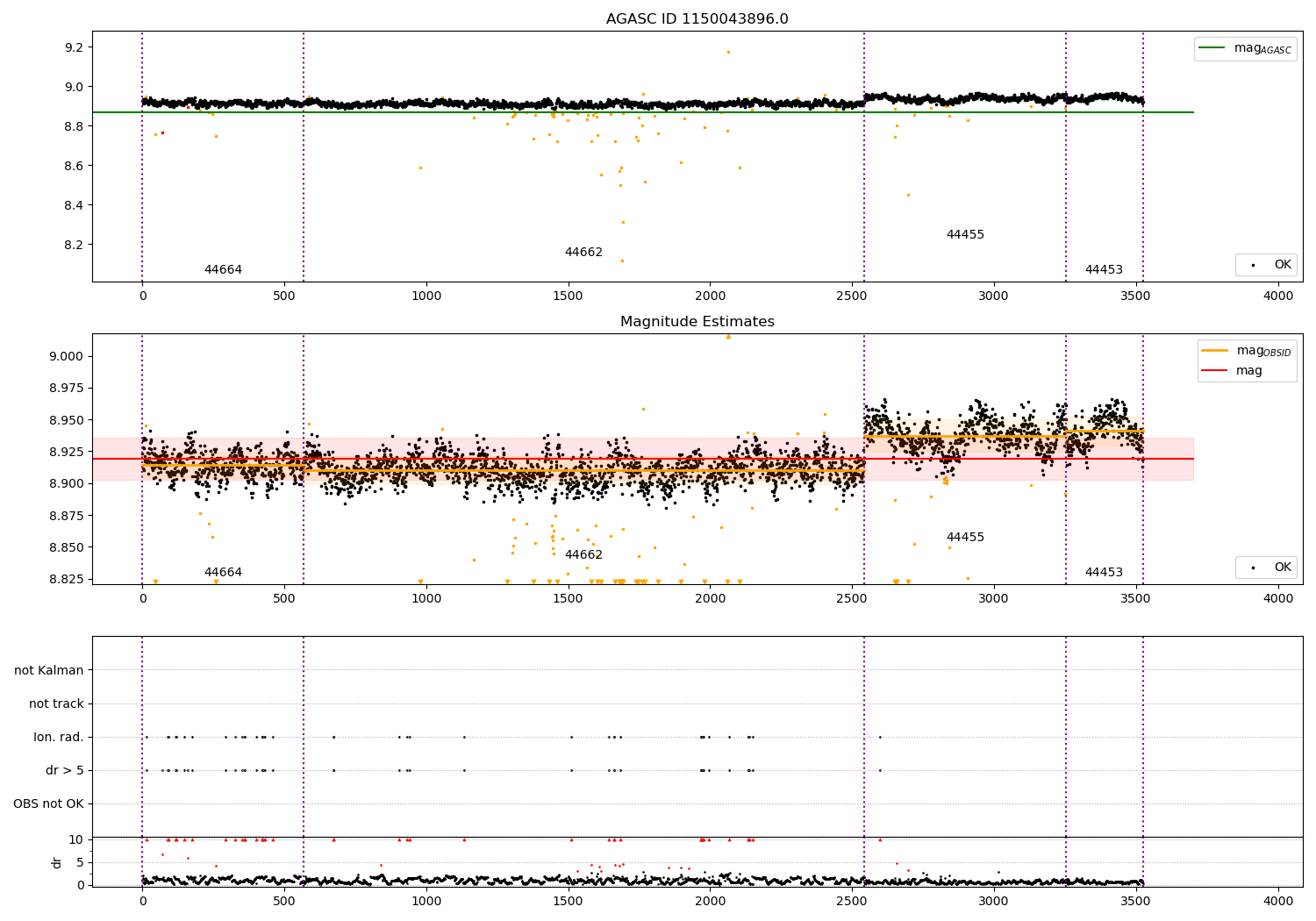
Task: Click x-axis tick 2000 in top plot
Action: point(710,296)
